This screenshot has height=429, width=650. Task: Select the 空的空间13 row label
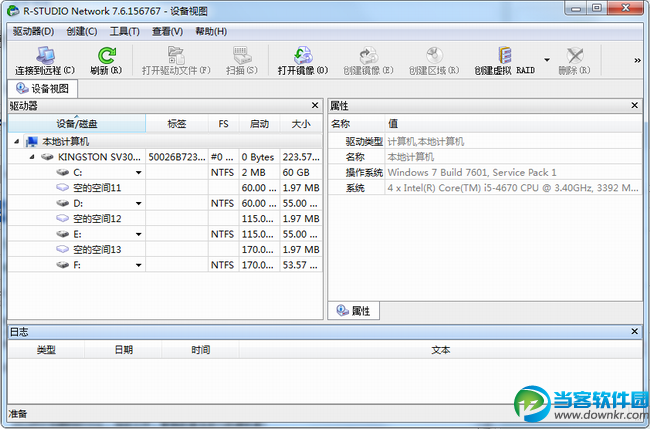[x=97, y=250]
